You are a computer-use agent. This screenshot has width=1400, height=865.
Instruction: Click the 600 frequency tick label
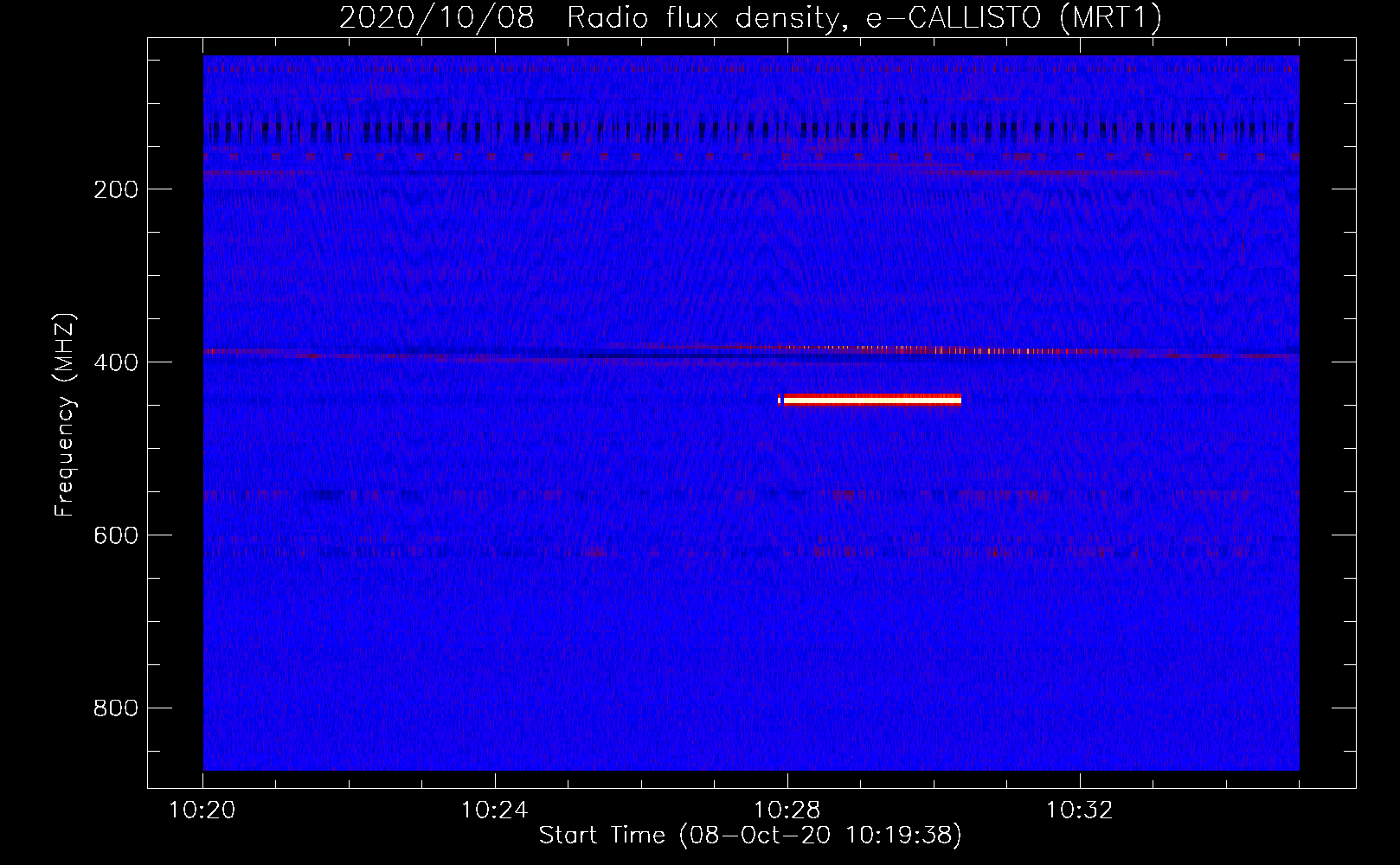click(x=116, y=535)
